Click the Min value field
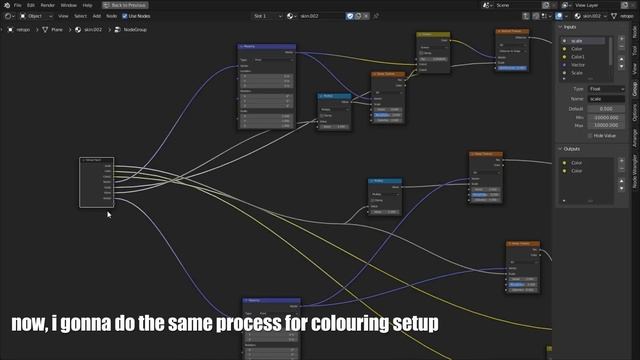This screenshot has height=360, width=640. point(606,118)
